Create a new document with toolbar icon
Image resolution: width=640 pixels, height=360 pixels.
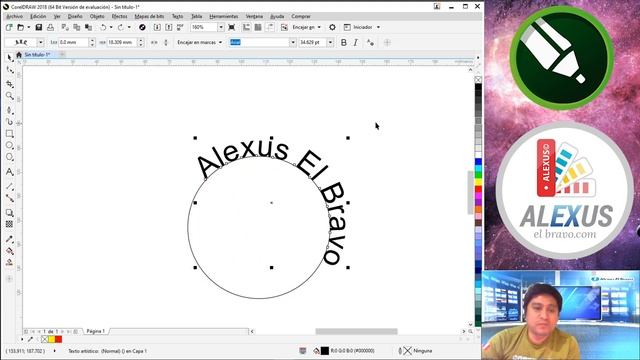click(9, 27)
